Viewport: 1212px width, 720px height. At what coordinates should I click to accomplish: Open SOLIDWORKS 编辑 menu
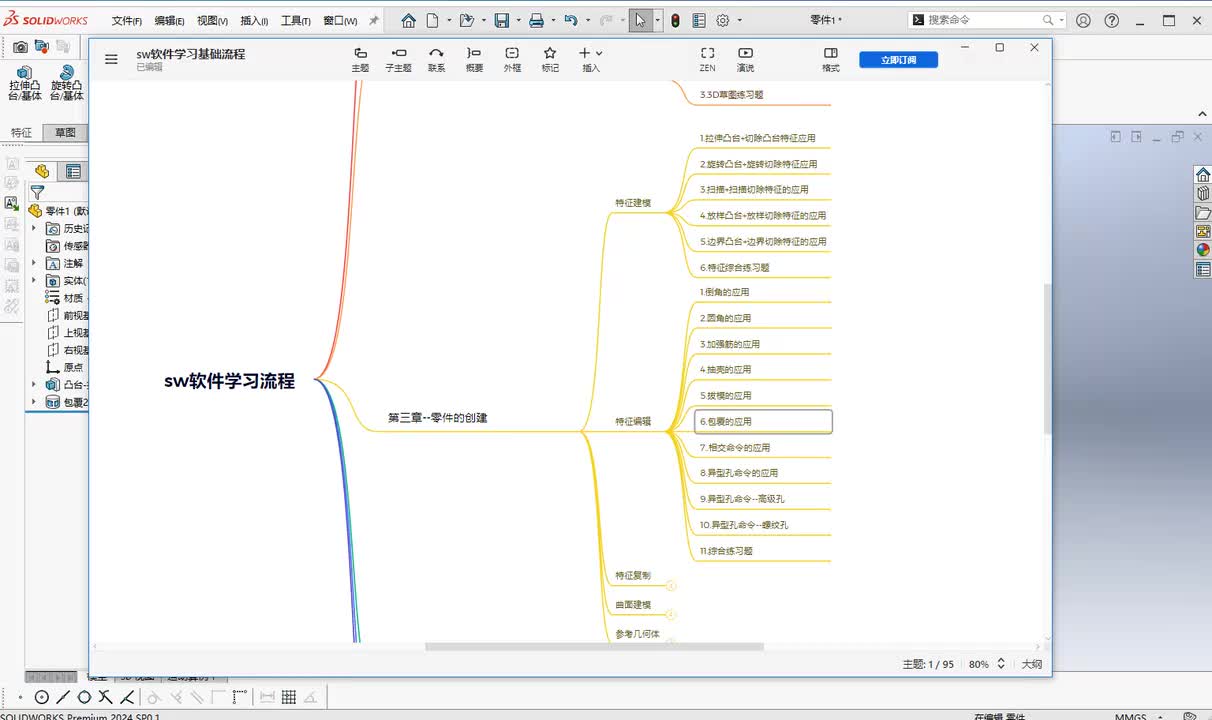169,20
